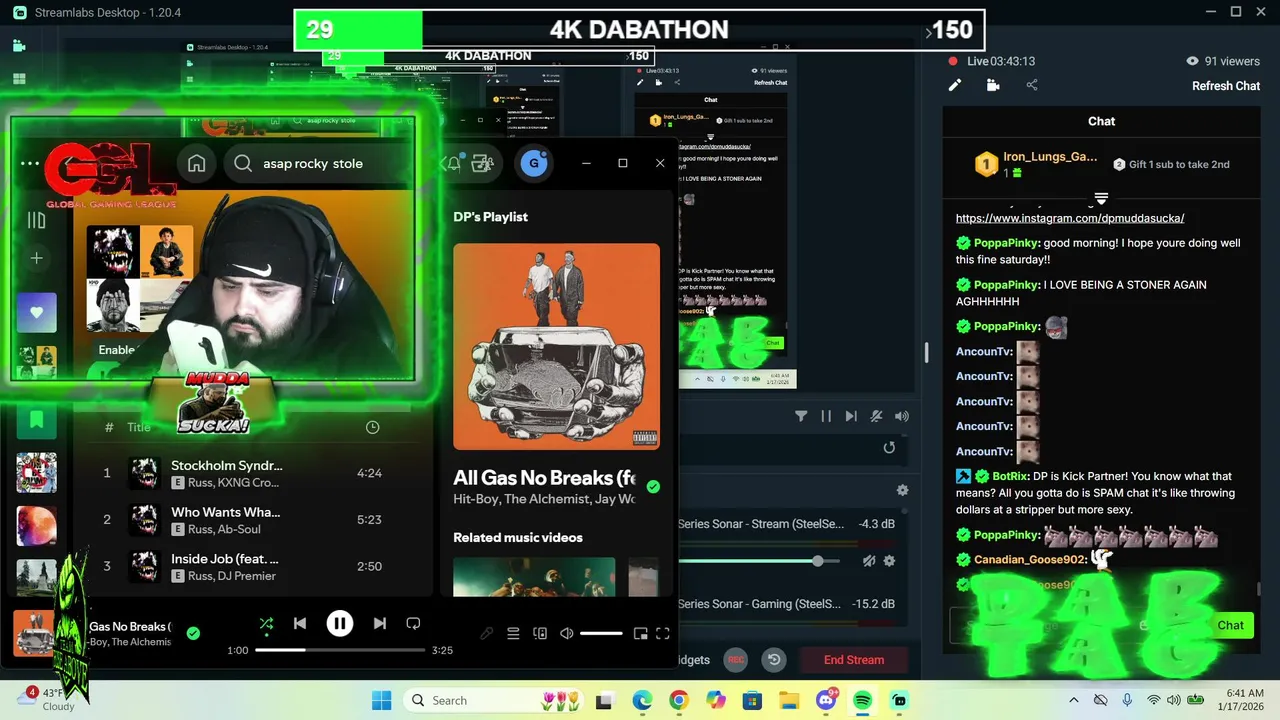Open Spotify miniplayer icon
This screenshot has height=720, width=1280.
[640, 633]
